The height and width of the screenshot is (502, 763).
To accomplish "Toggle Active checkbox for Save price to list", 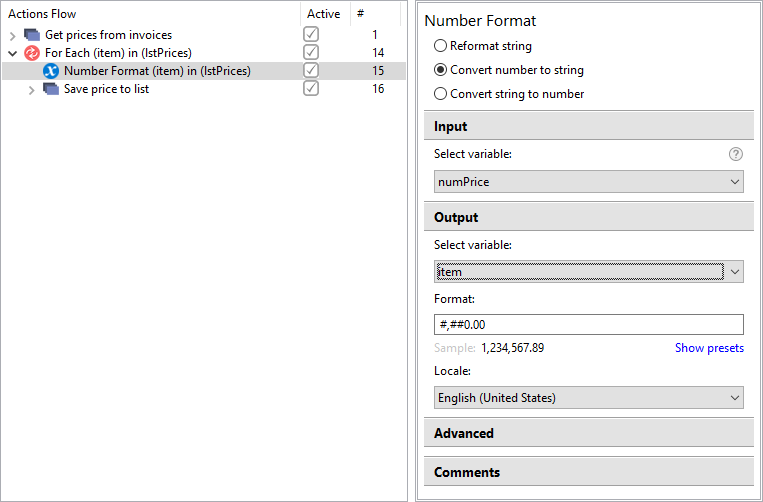I will coord(311,88).
